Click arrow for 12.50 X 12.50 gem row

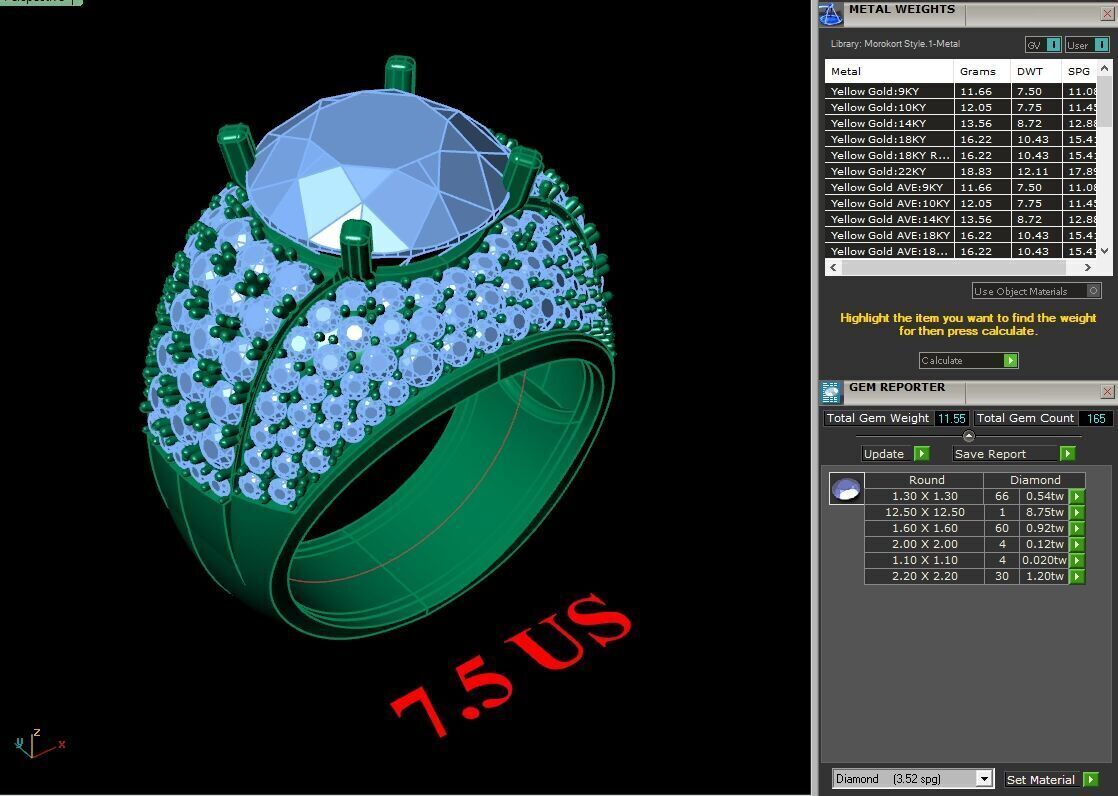click(1077, 512)
